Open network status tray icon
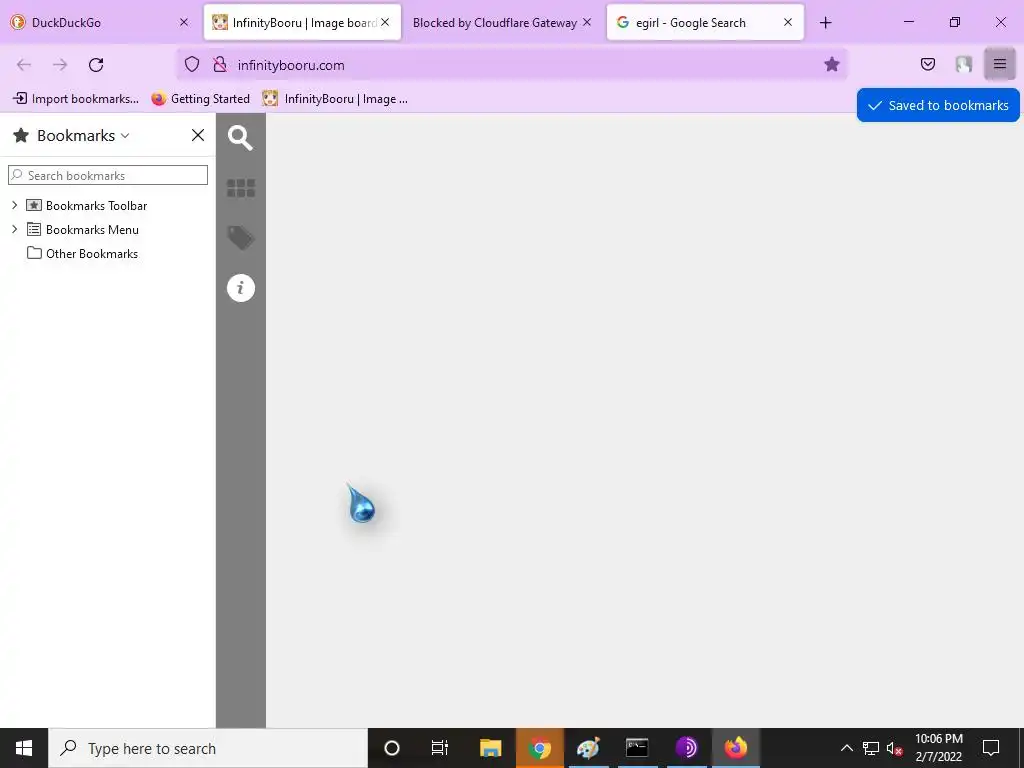 pyautogui.click(x=871, y=748)
